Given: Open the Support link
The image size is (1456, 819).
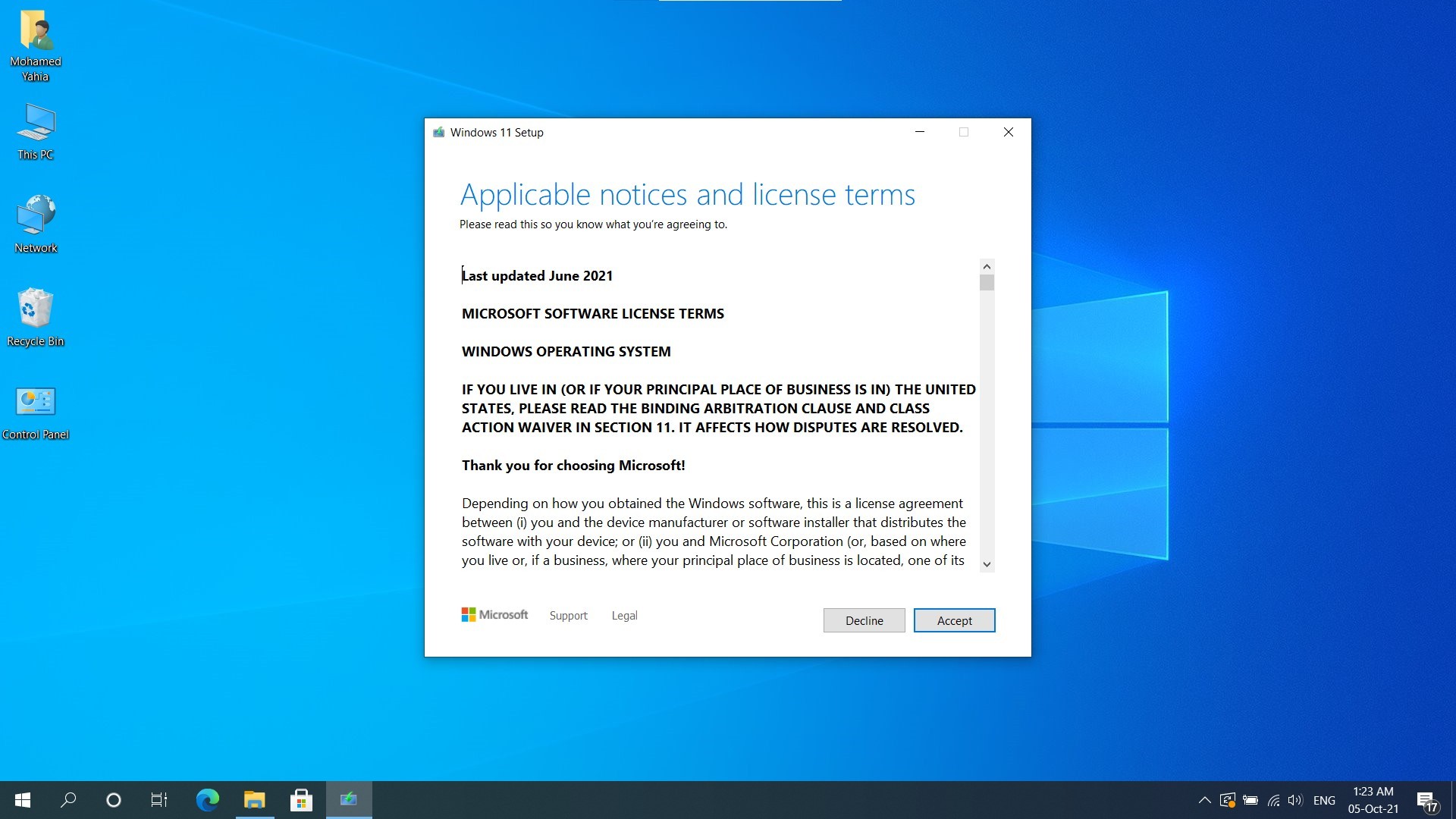Looking at the screenshot, I should click(568, 616).
